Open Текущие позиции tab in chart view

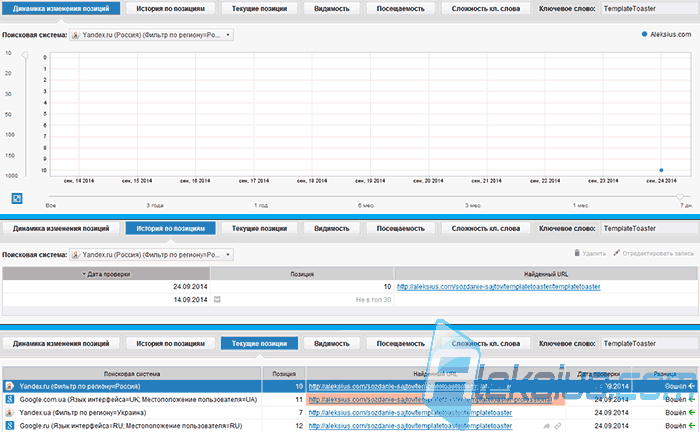coord(259,8)
